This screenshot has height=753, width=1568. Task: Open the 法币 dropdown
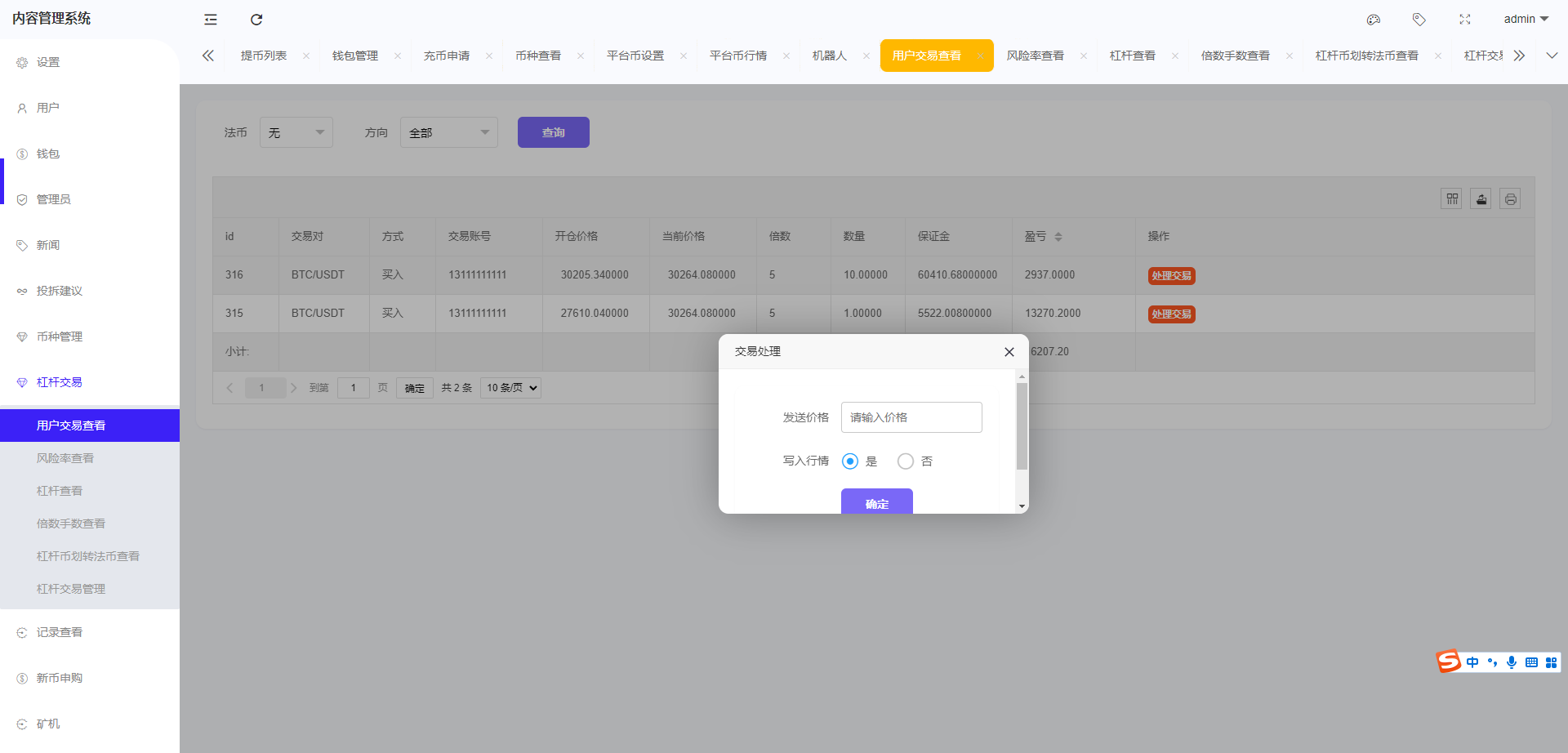pos(296,132)
